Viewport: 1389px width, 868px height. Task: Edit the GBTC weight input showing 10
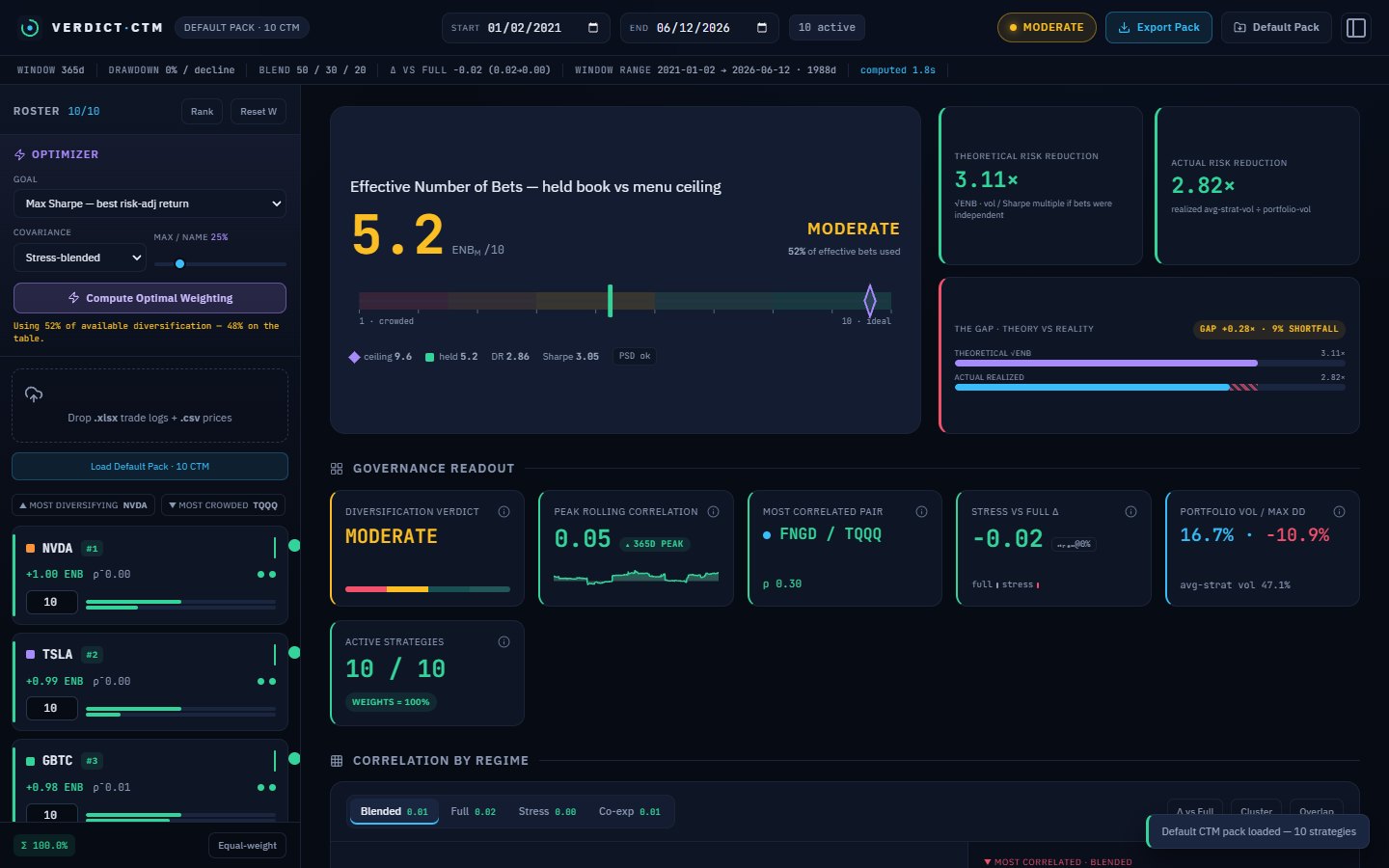pyautogui.click(x=50, y=815)
